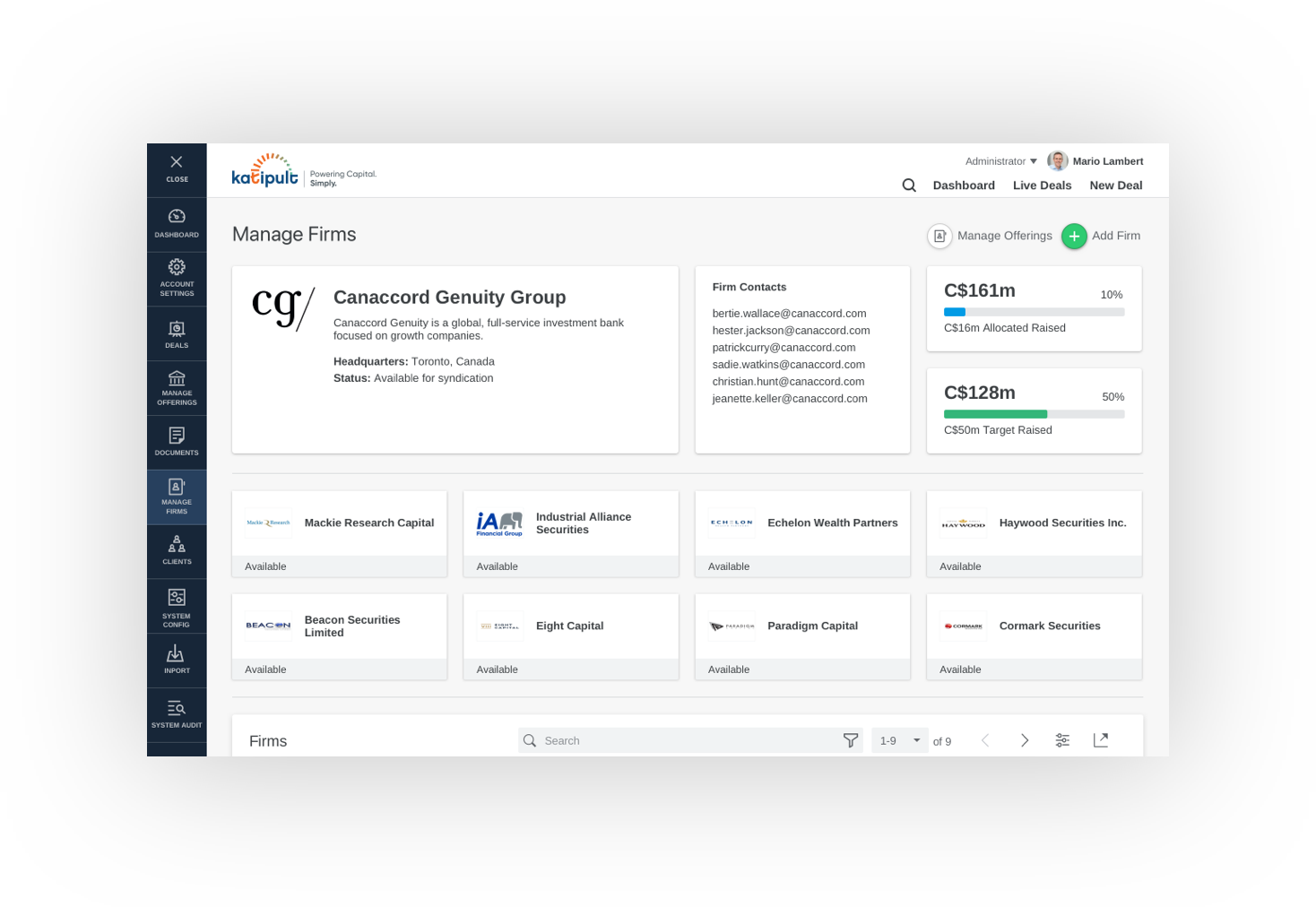Screen dimensions: 1316x907
Task: Open Dashboard from the sidebar
Action: (x=177, y=224)
